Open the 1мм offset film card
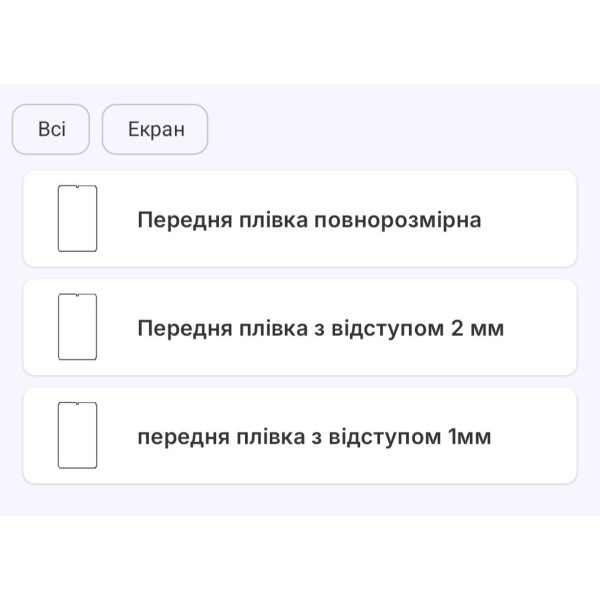 [x=300, y=435]
